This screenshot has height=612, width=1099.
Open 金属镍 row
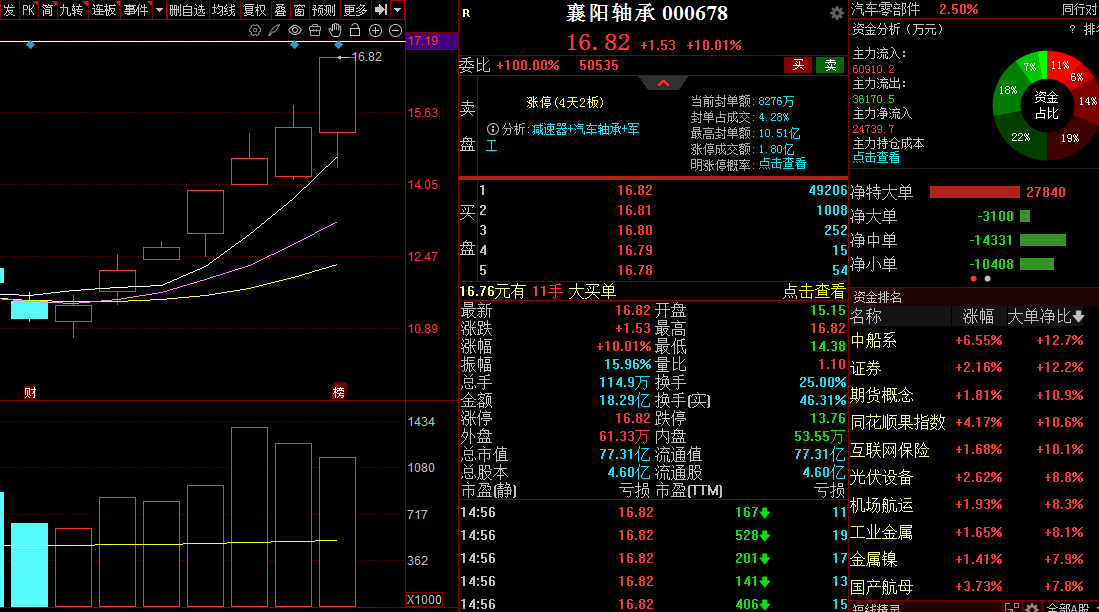[x=974, y=559]
